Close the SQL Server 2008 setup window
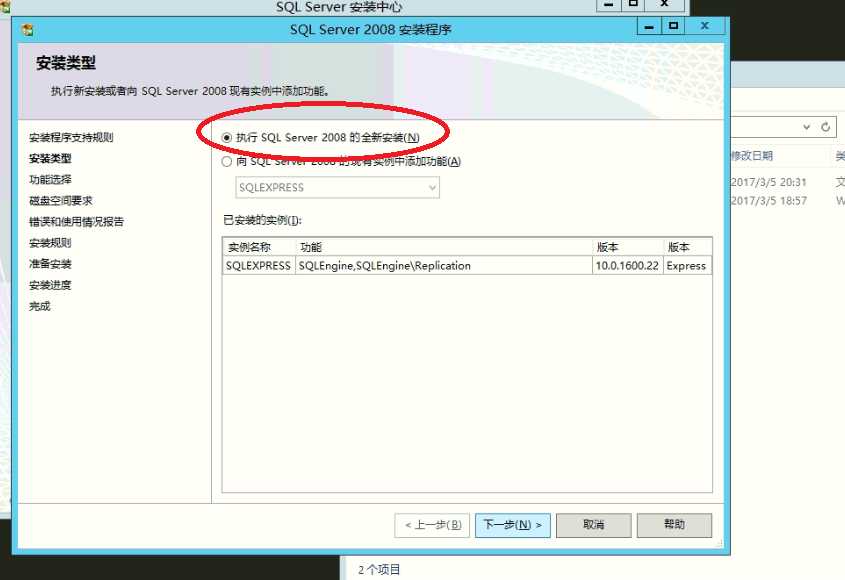 pos(705,26)
